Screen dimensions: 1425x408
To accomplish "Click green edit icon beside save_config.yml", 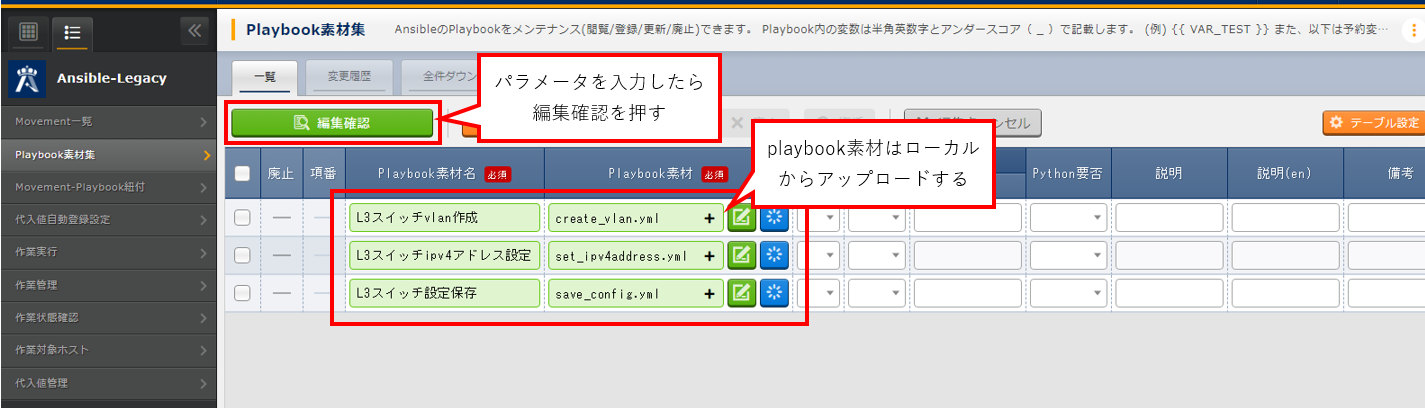I will click(741, 293).
